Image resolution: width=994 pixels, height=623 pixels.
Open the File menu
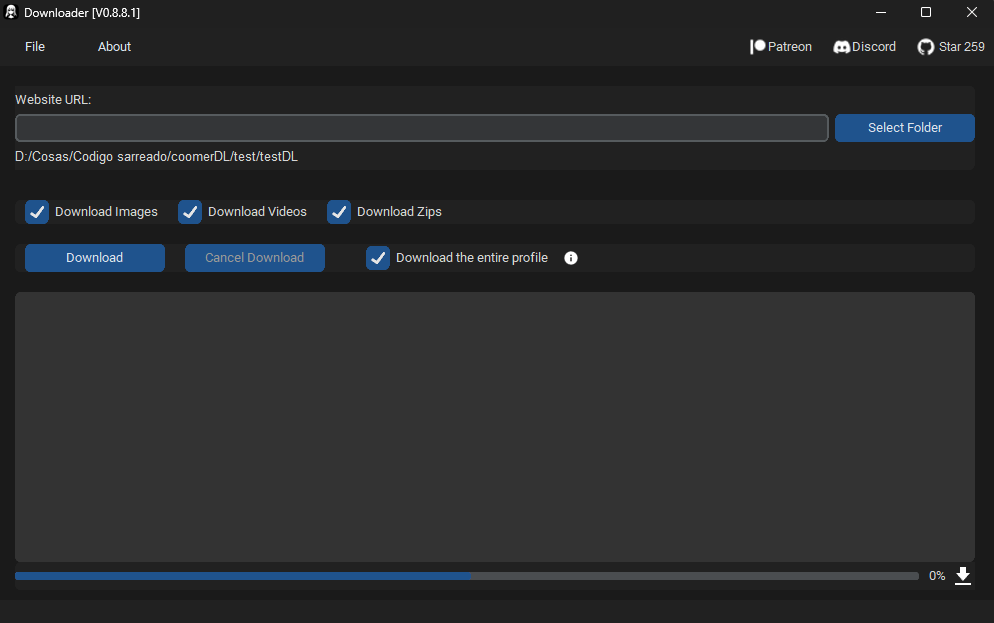[34, 46]
